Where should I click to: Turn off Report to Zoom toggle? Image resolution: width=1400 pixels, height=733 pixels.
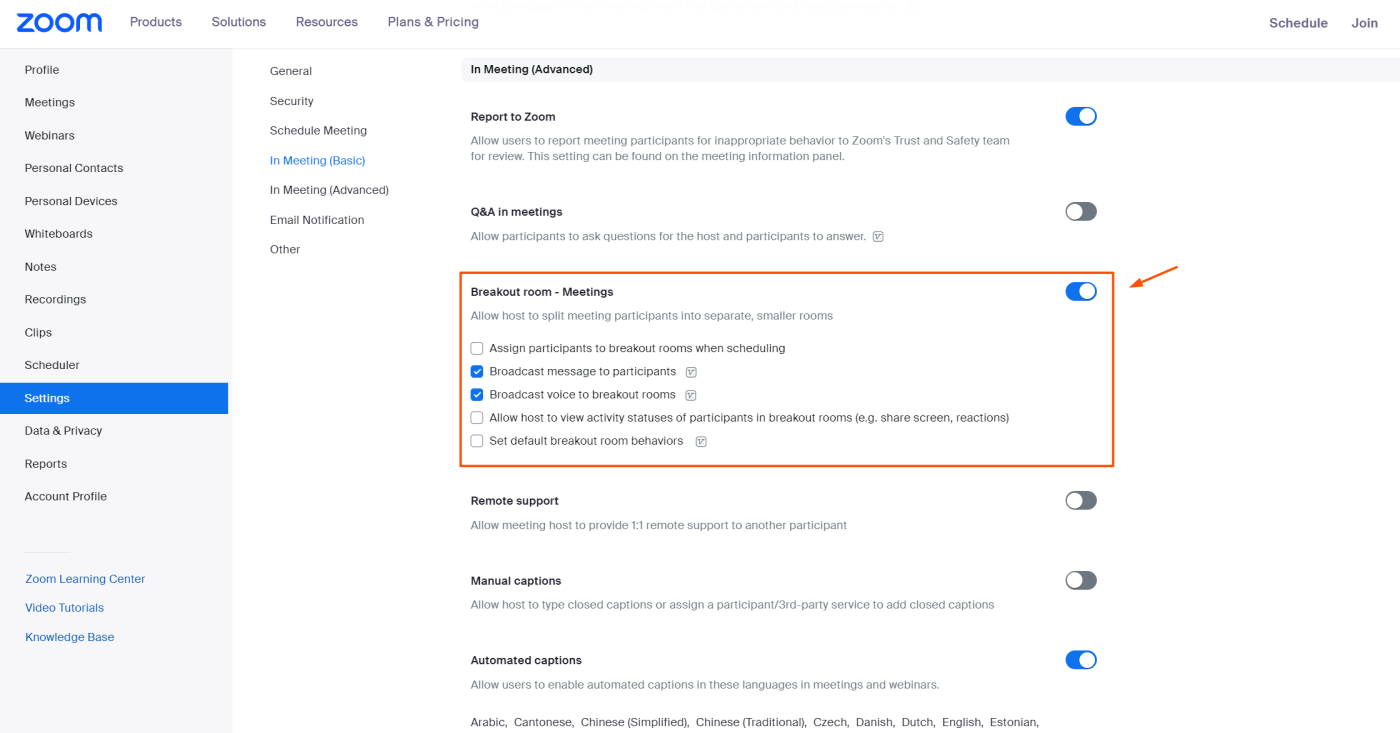1081,116
